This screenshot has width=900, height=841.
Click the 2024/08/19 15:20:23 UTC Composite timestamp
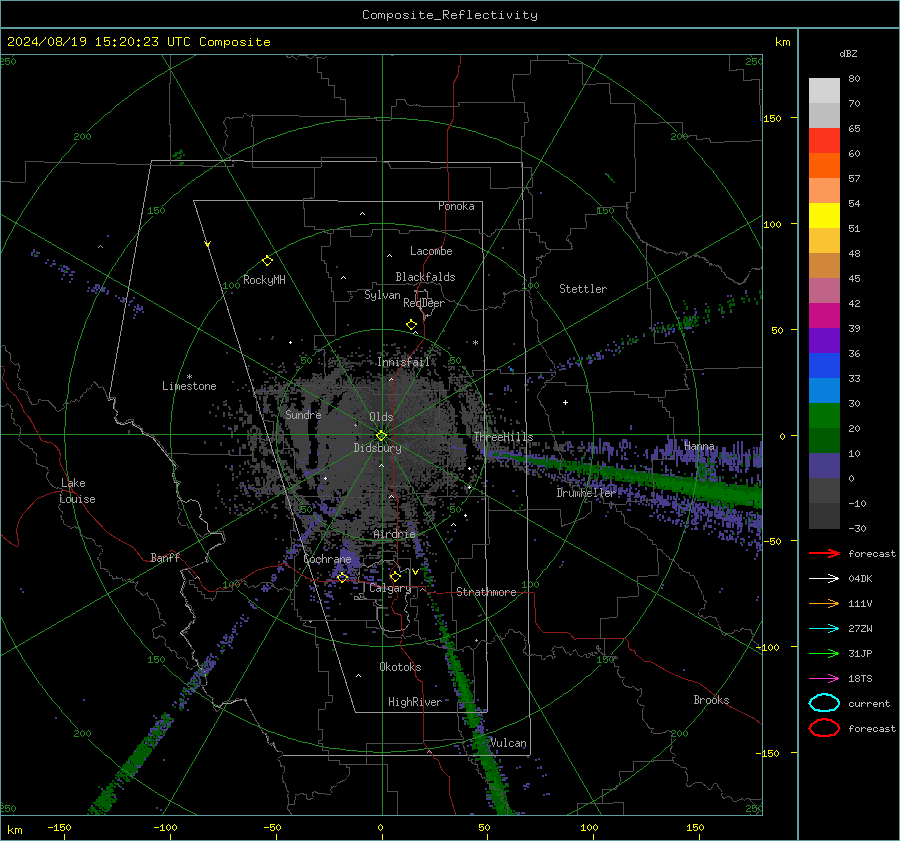click(138, 42)
